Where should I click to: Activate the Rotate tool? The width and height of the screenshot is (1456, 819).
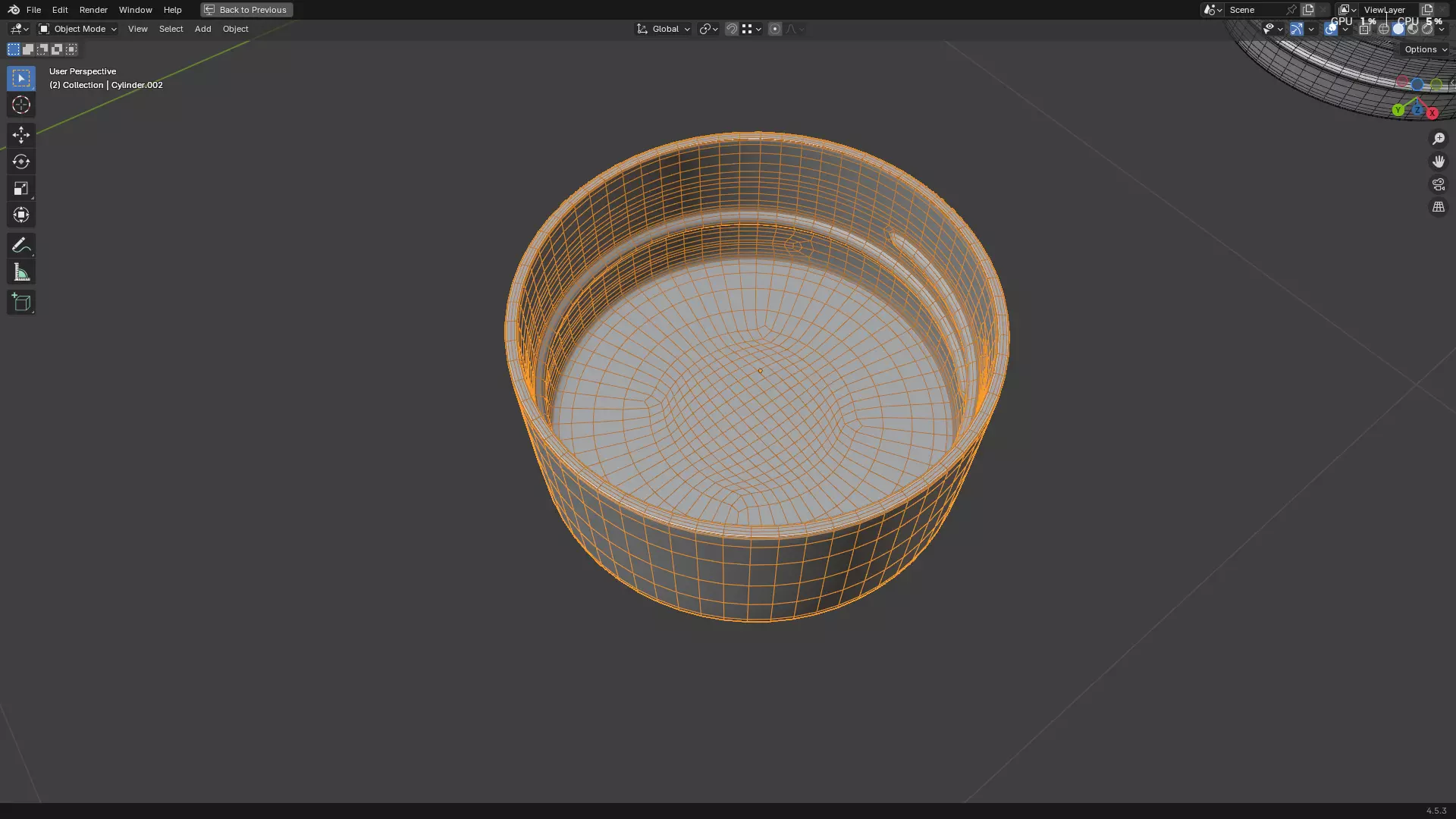(x=20, y=162)
